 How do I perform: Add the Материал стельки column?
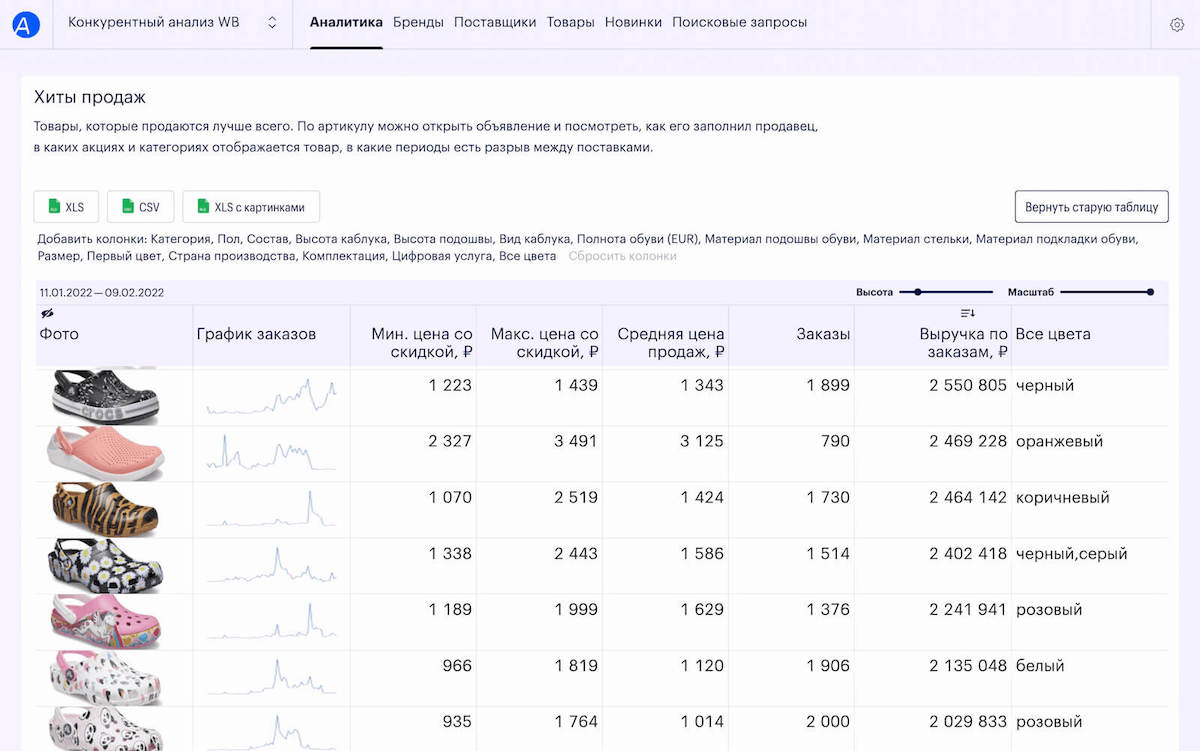point(917,240)
